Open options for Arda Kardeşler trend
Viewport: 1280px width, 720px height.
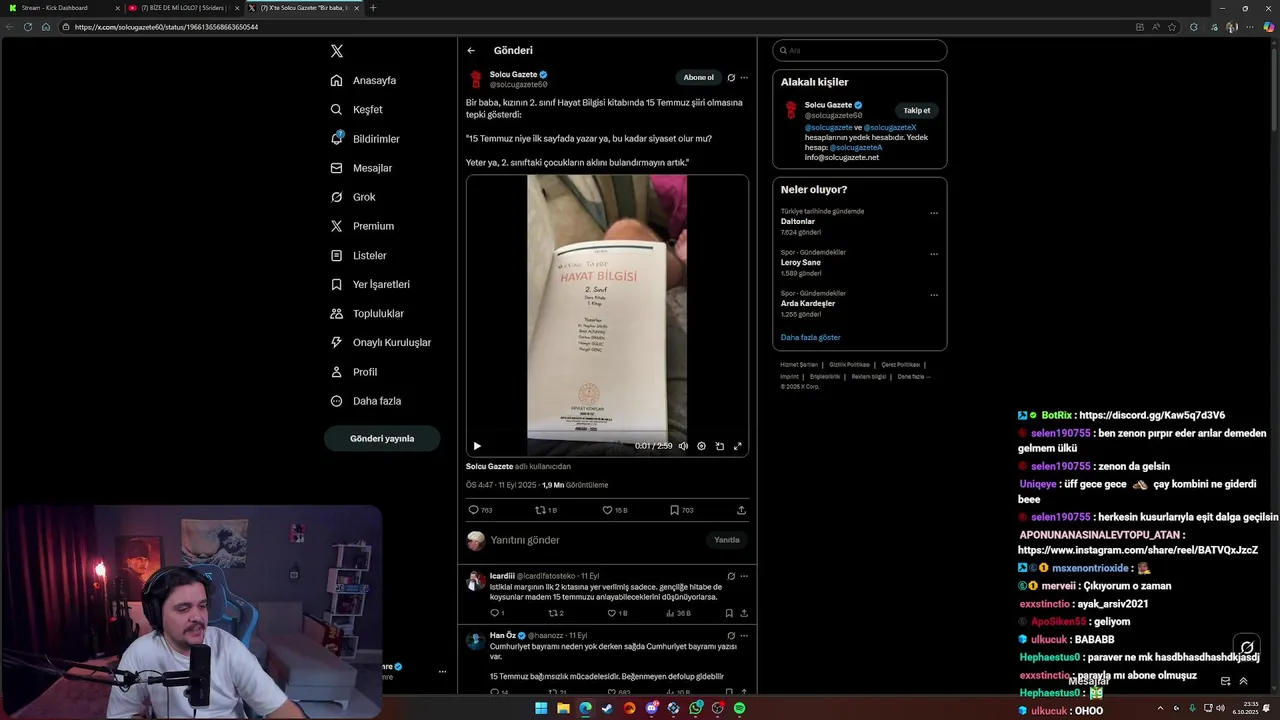point(934,295)
